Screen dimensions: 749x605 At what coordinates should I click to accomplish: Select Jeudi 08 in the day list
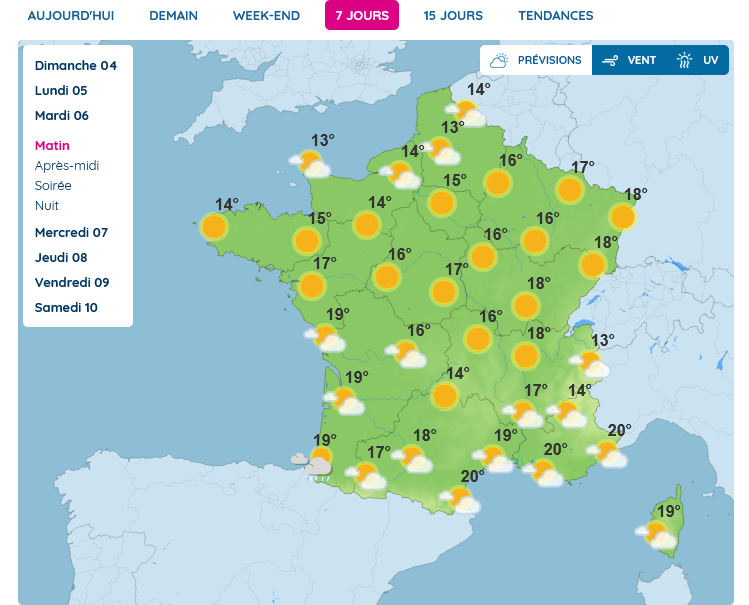click(x=64, y=258)
